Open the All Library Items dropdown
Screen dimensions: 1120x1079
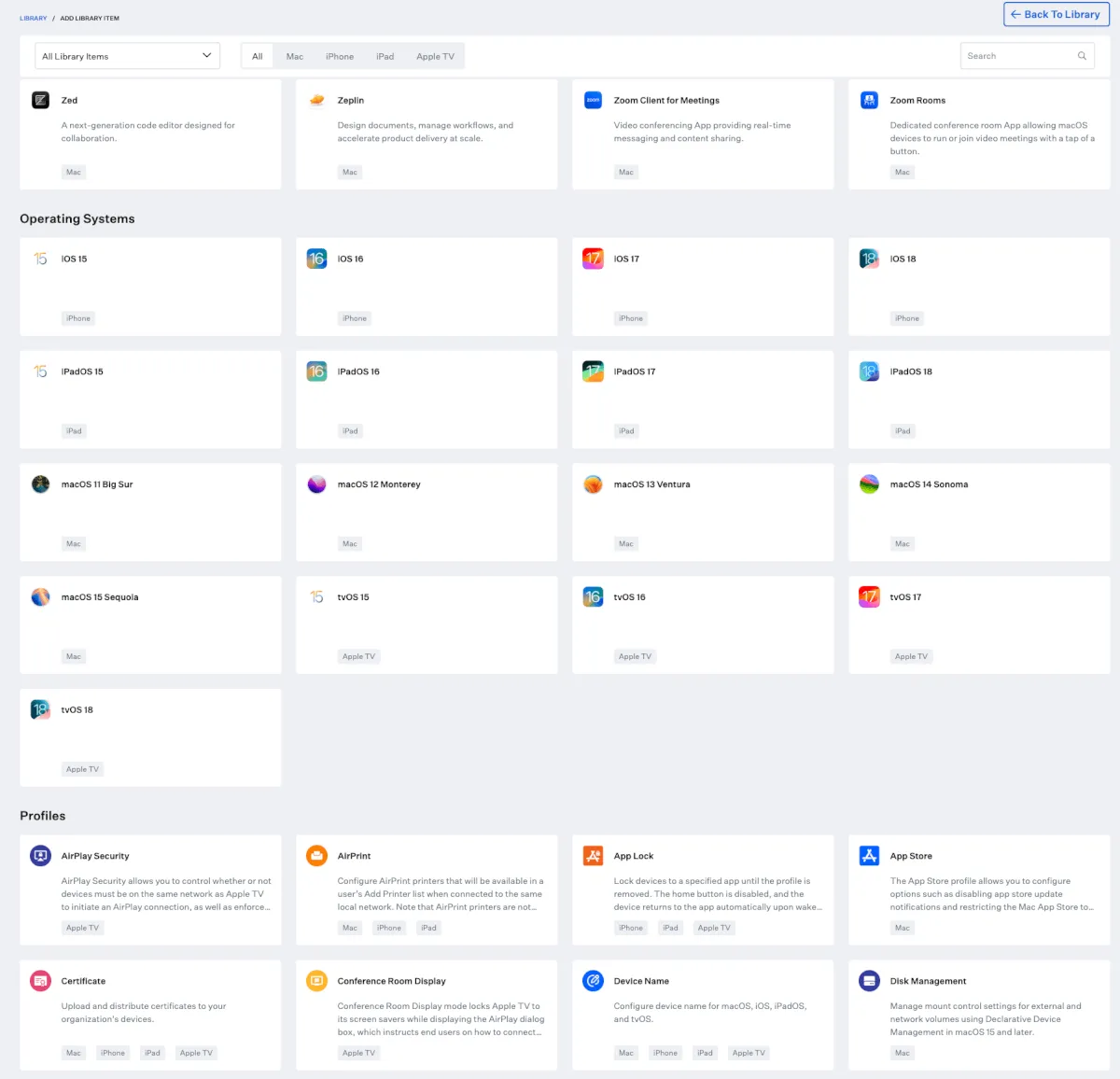tap(127, 56)
